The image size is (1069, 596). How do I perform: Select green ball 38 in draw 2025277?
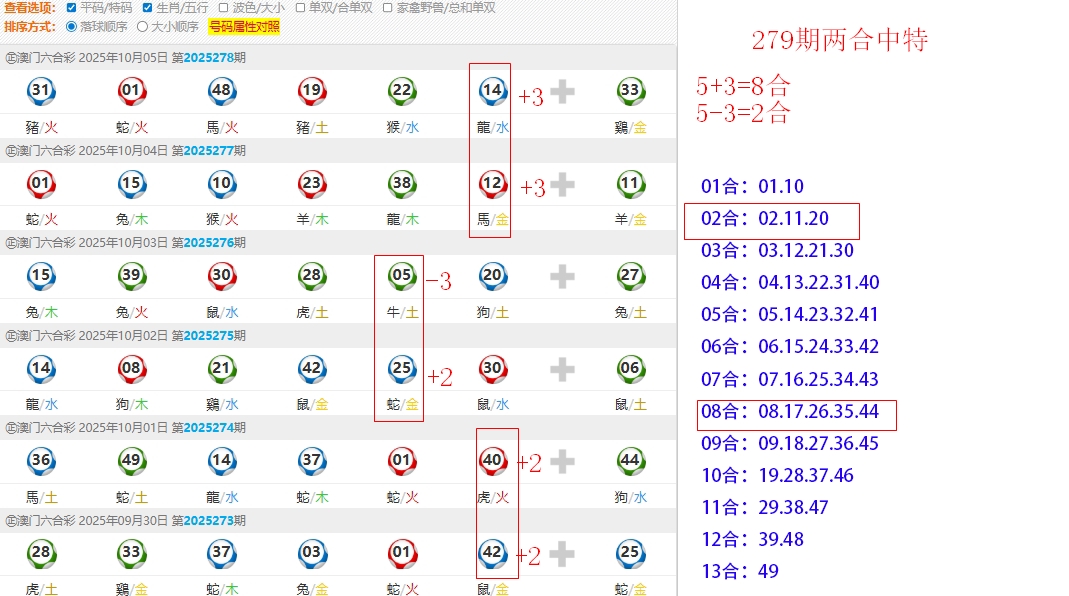402,184
